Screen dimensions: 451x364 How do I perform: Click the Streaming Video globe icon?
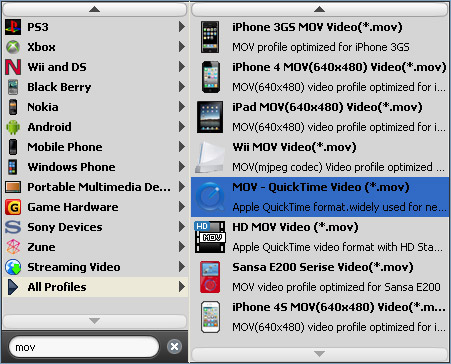click(x=13, y=267)
